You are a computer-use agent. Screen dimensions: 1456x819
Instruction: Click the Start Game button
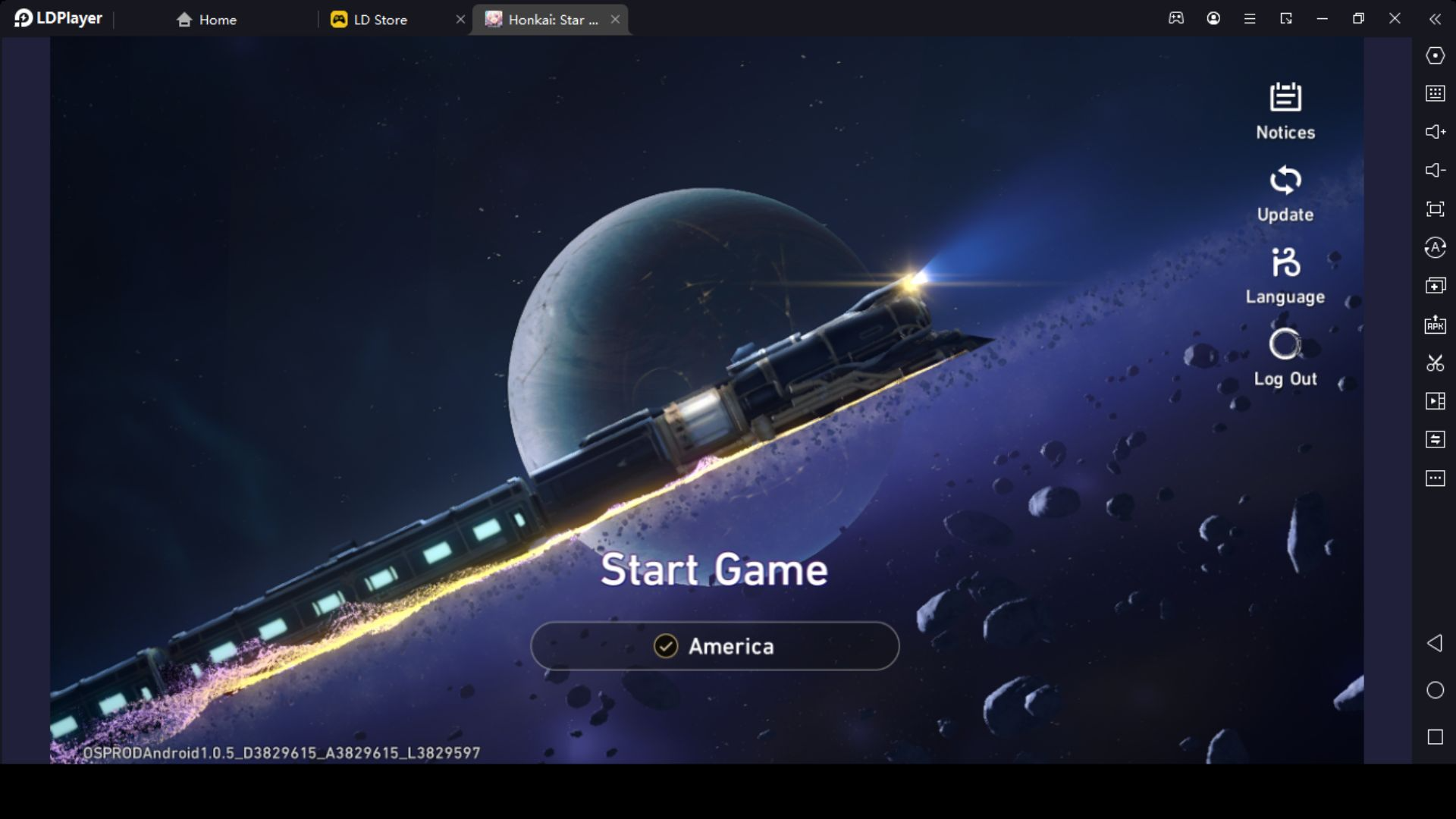click(714, 570)
